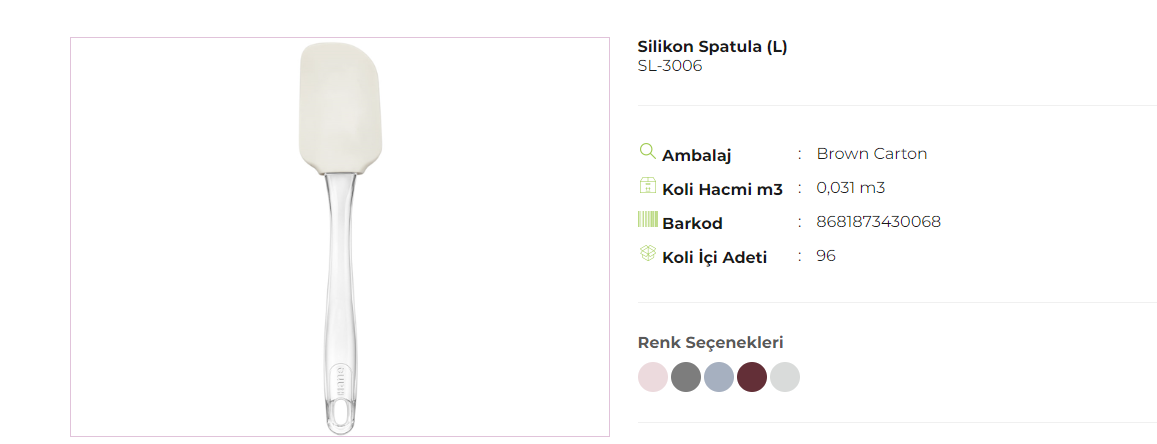
Task: Choose the dark gray color swatch
Action: pos(686,377)
